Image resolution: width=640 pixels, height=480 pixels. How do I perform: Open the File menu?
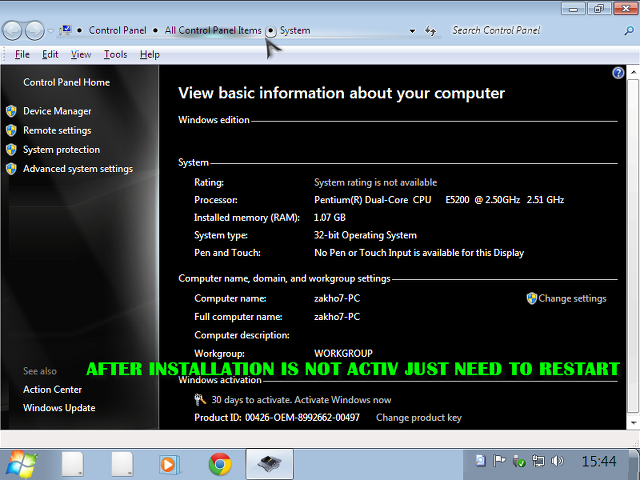pos(22,54)
